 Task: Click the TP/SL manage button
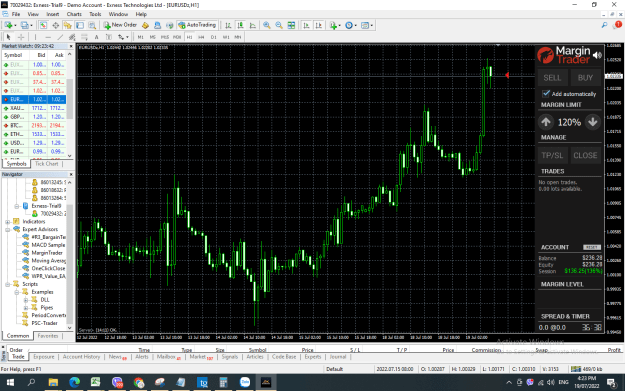[552, 155]
